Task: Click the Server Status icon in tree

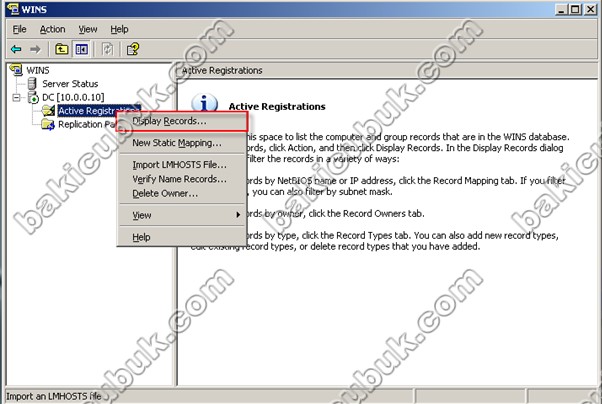Action: pos(32,83)
